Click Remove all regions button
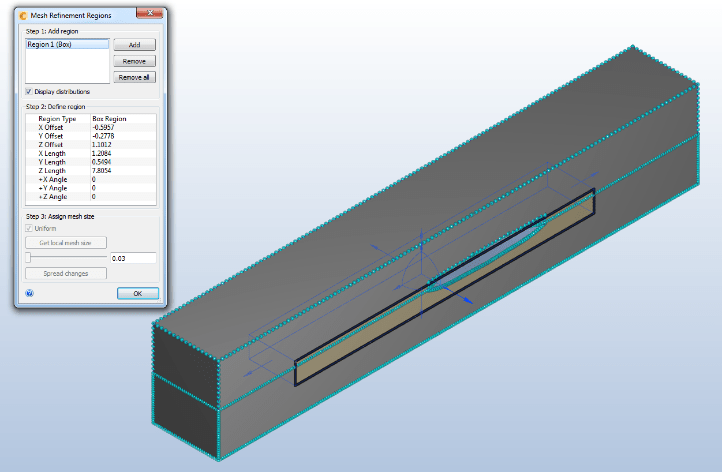This screenshot has height=472, width=722. (134, 77)
